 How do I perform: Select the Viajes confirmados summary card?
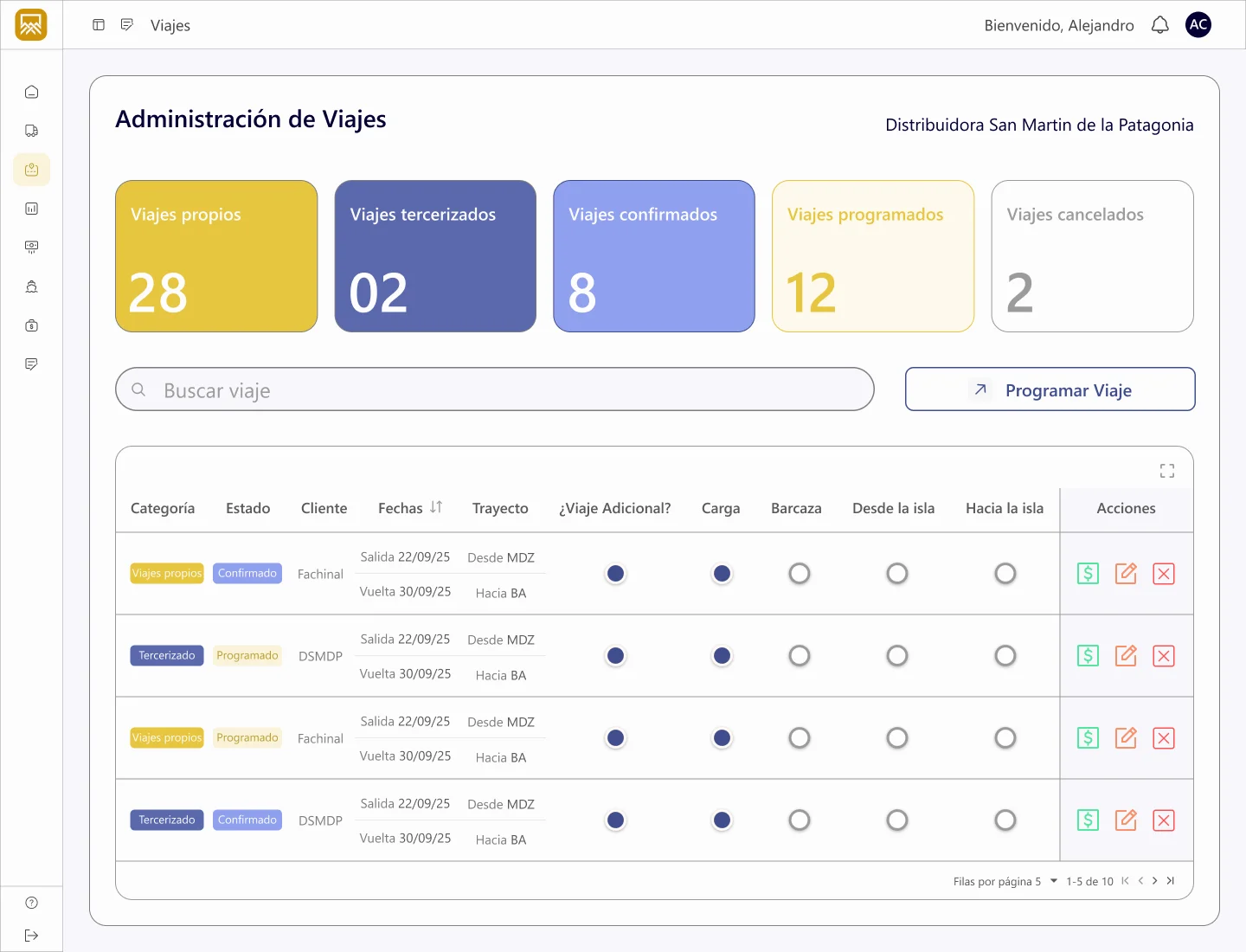(x=654, y=256)
